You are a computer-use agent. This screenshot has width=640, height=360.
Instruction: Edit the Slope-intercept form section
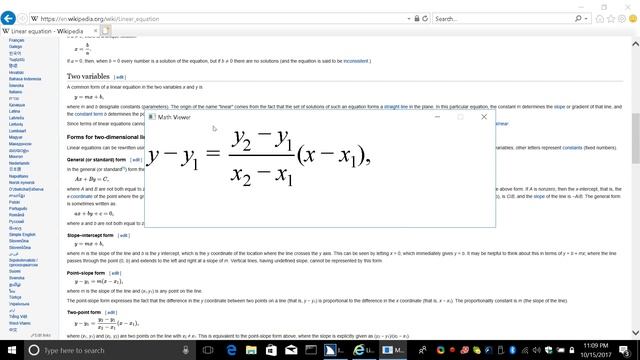click(x=123, y=236)
